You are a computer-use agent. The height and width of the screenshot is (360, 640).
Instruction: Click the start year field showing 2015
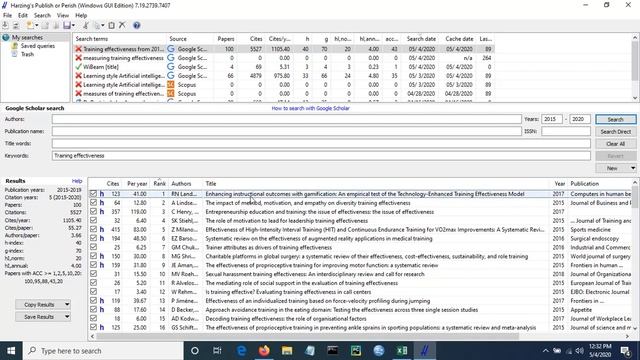[551, 119]
